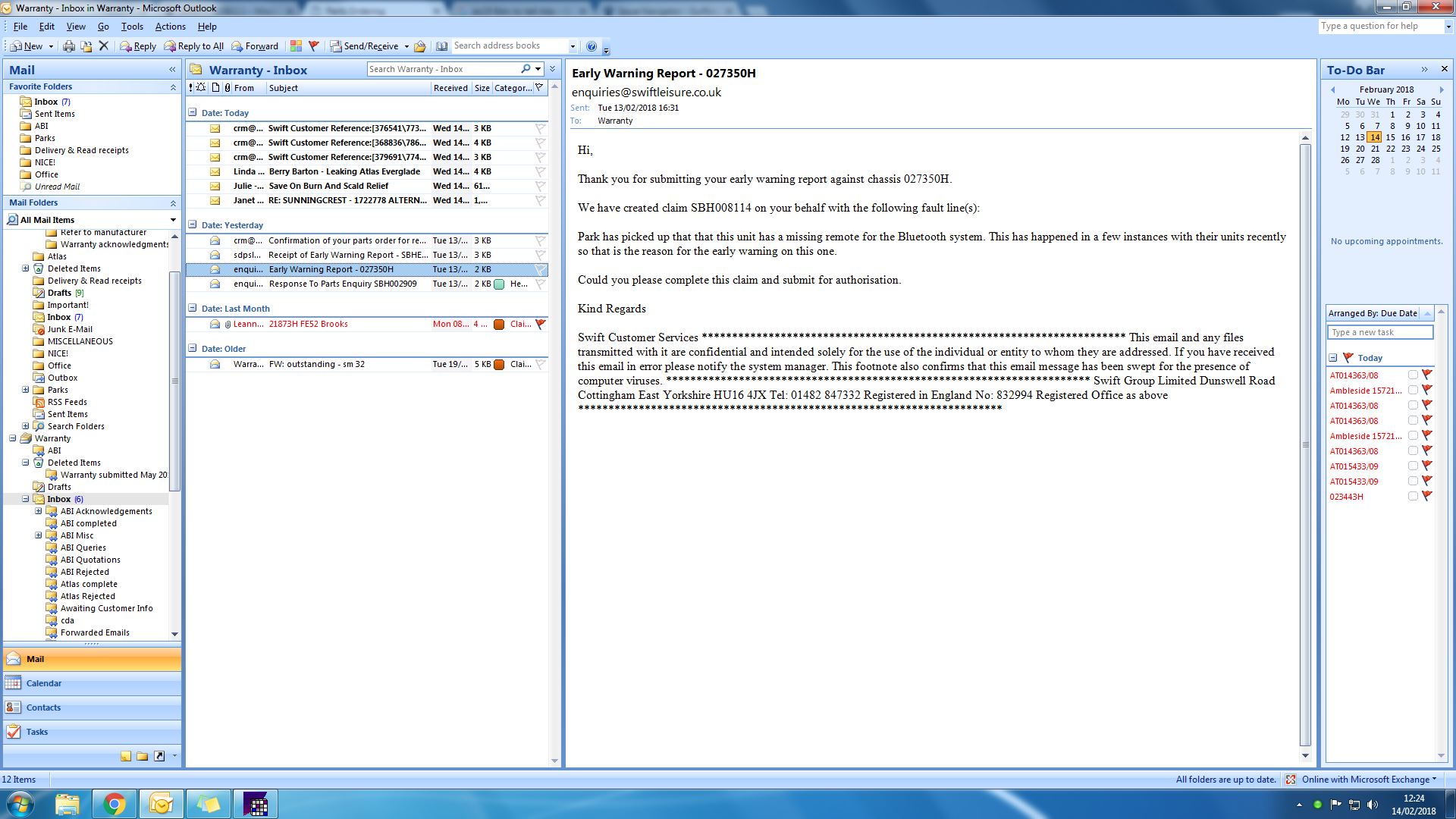Open the Categorize color grid icon

296,46
